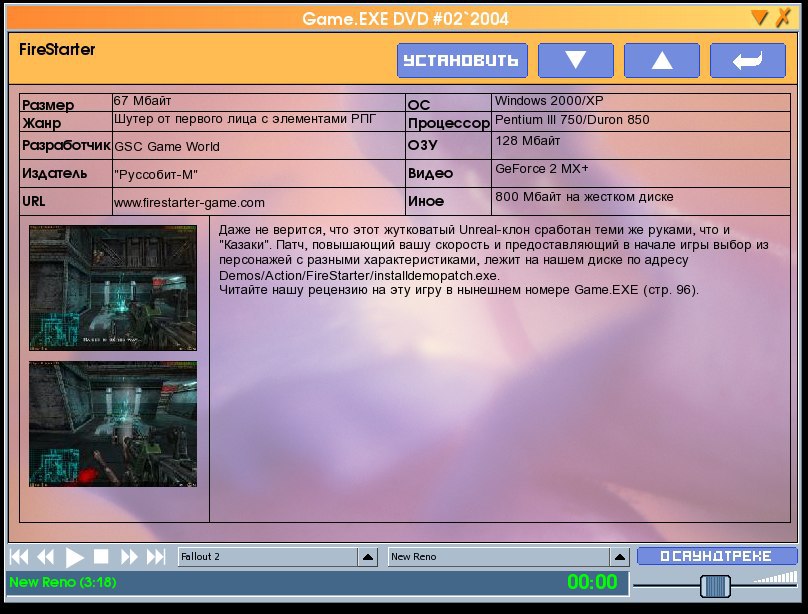Expand the New Reno track list arrow
808x614 pixels.
[x=620, y=557]
